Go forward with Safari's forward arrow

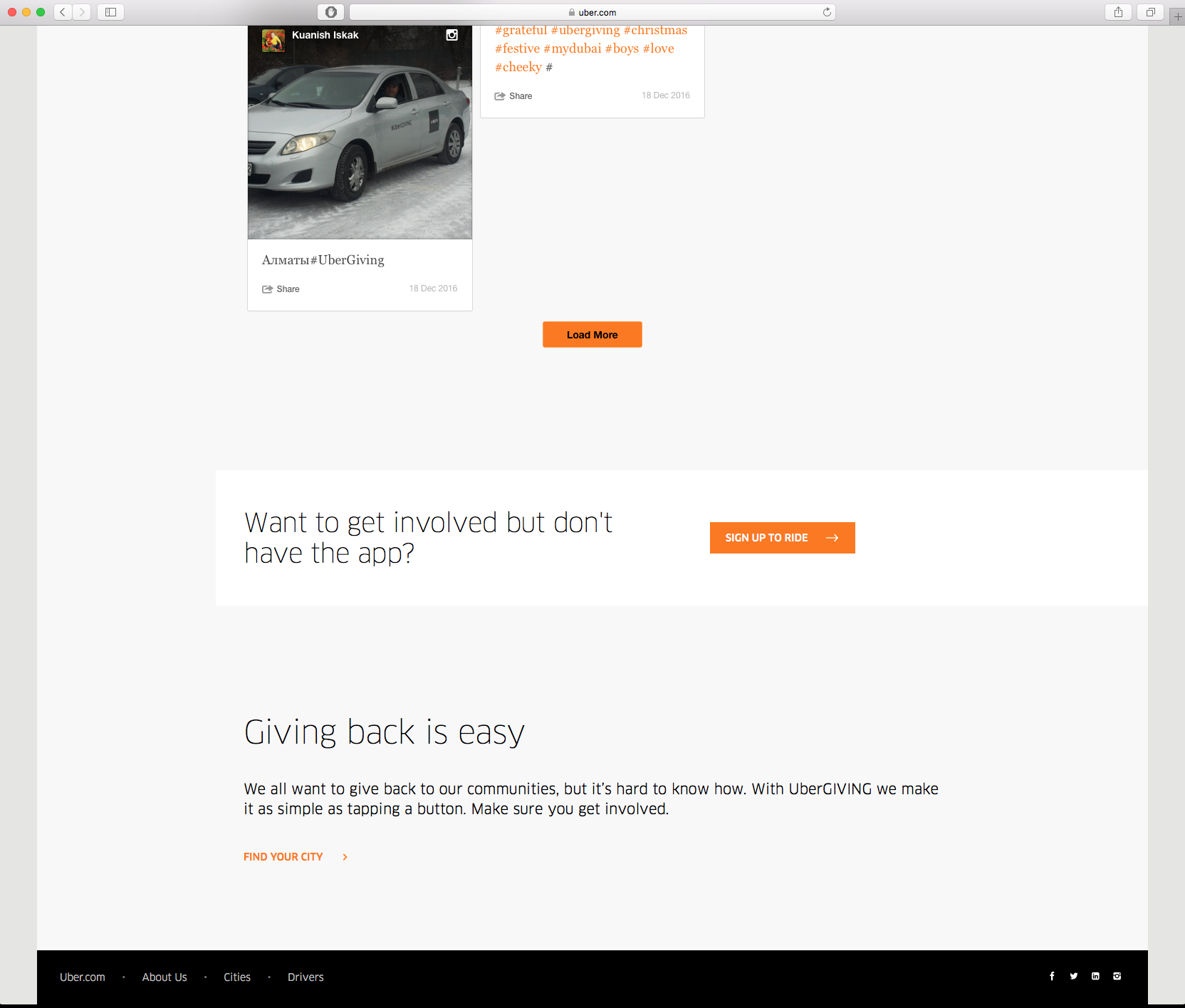coord(82,12)
